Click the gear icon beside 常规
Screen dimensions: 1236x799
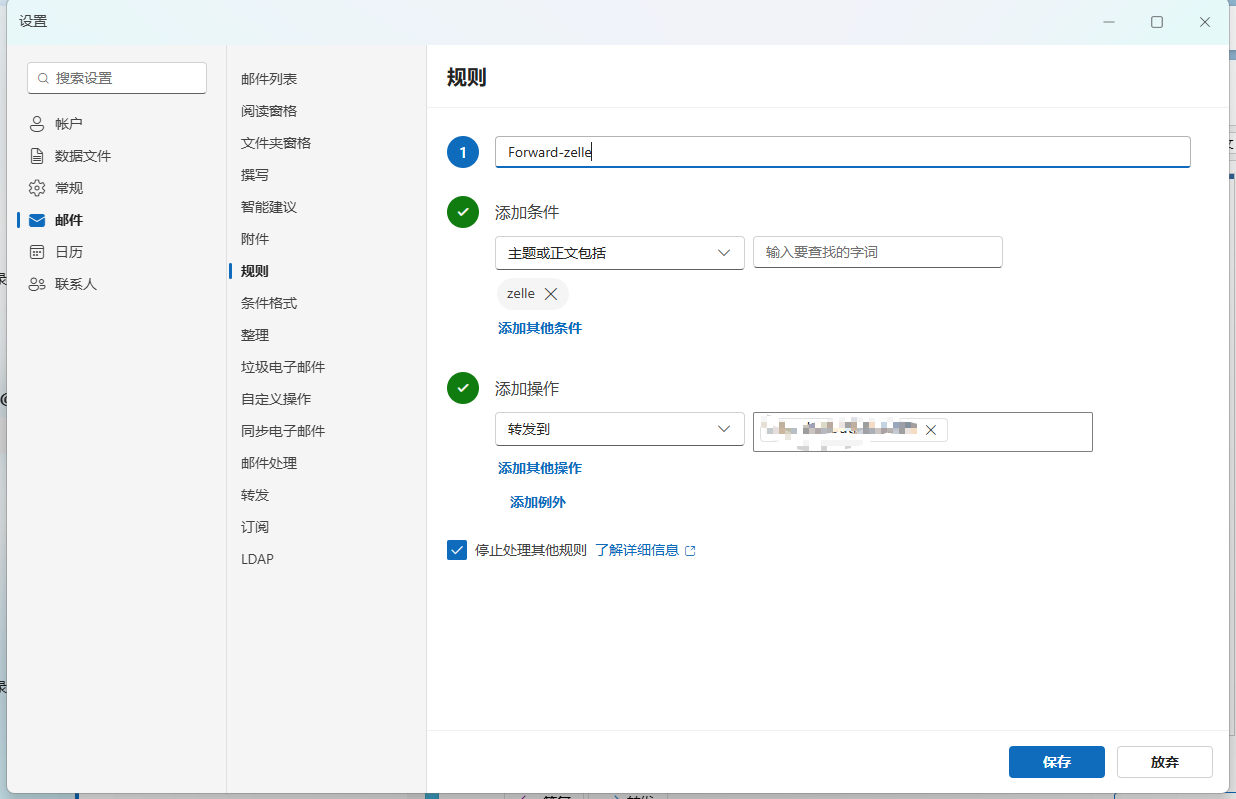(37, 188)
